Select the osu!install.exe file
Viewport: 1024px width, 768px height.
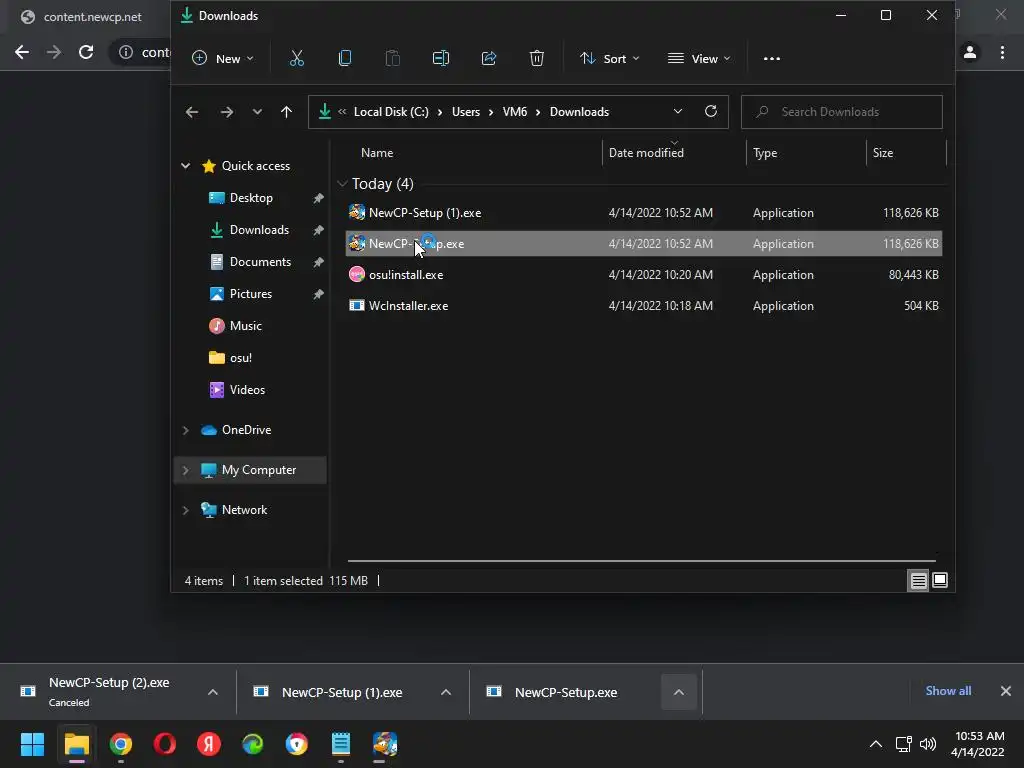click(x=643, y=275)
